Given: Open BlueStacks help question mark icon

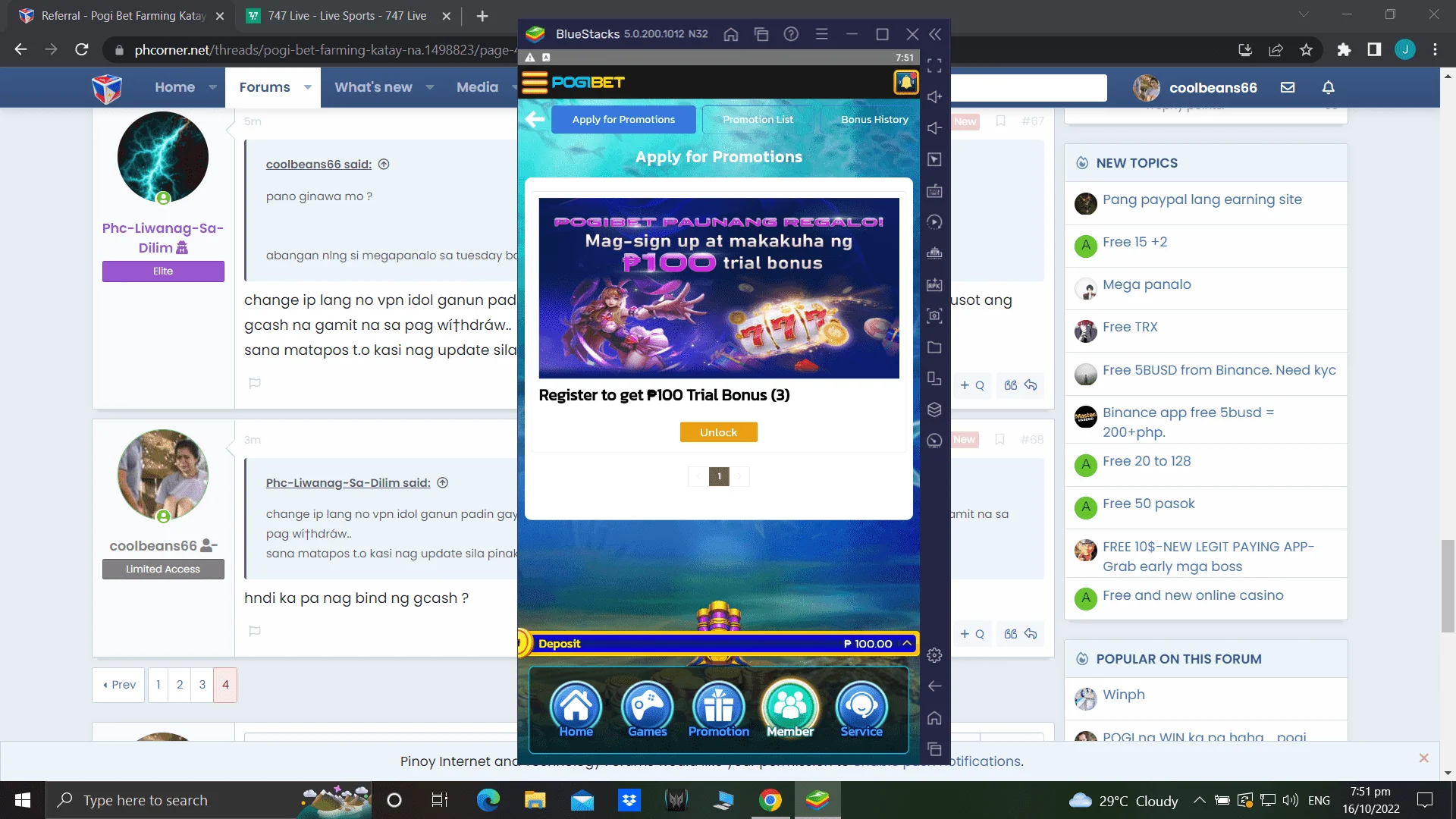Looking at the screenshot, I should pos(791,34).
